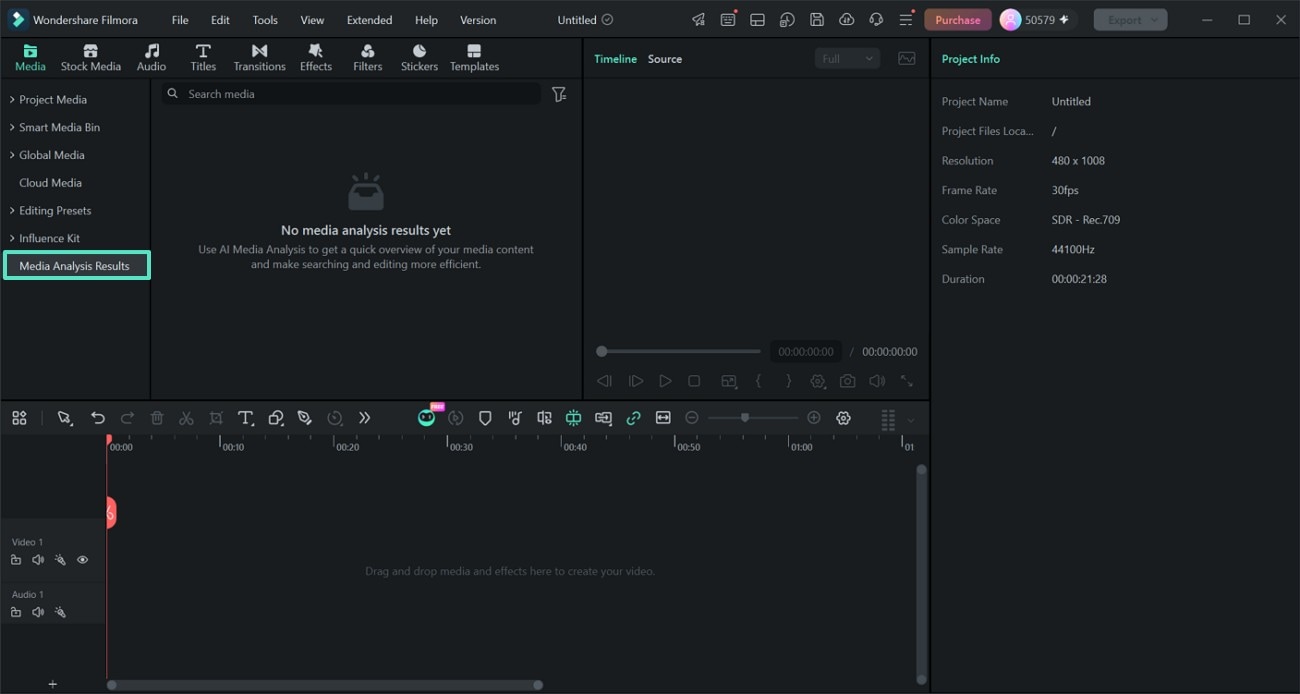
Task: Select Media Analysis Results item
Action: click(76, 266)
